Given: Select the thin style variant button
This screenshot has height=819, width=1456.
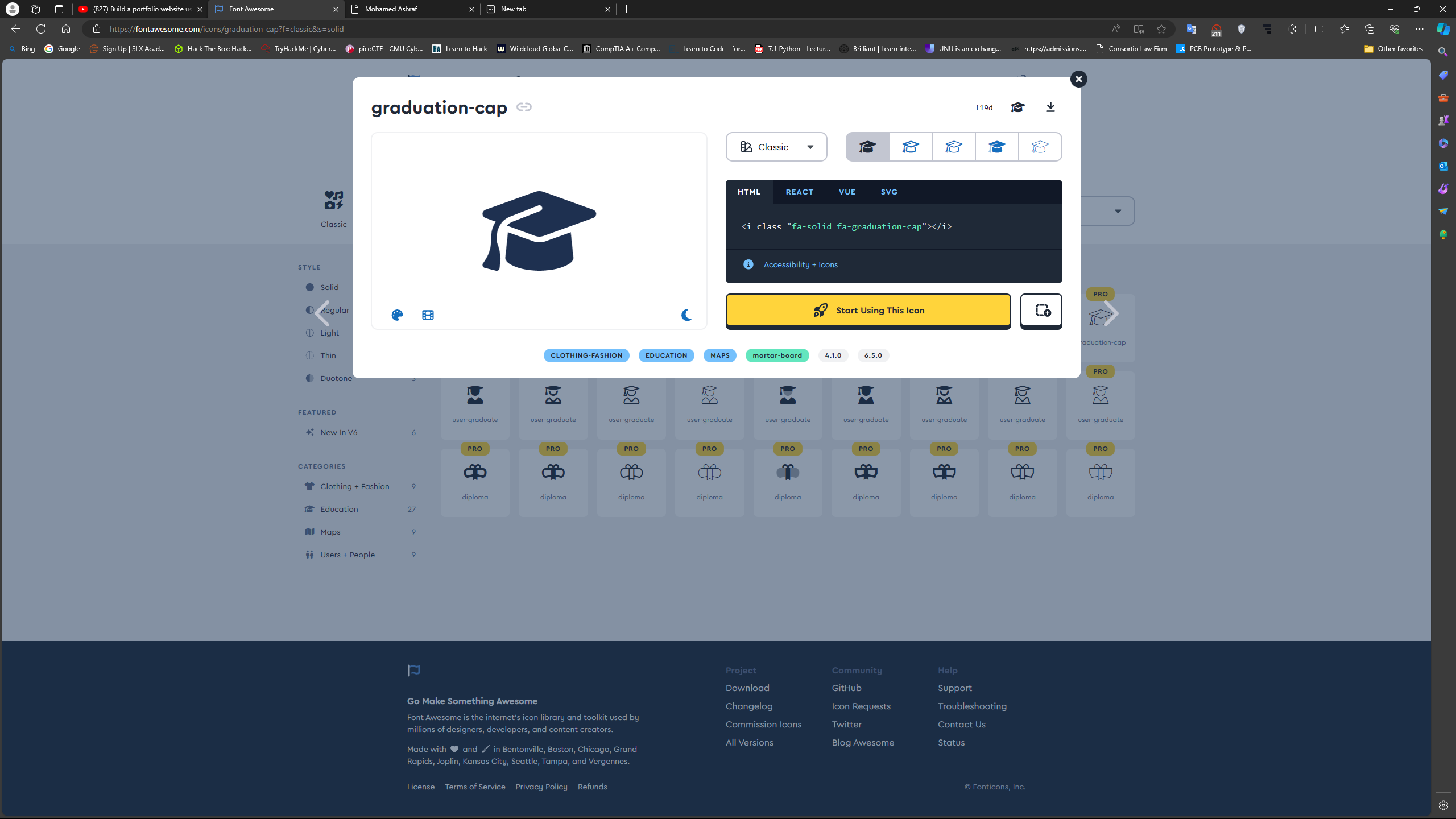Looking at the screenshot, I should click(1040, 147).
